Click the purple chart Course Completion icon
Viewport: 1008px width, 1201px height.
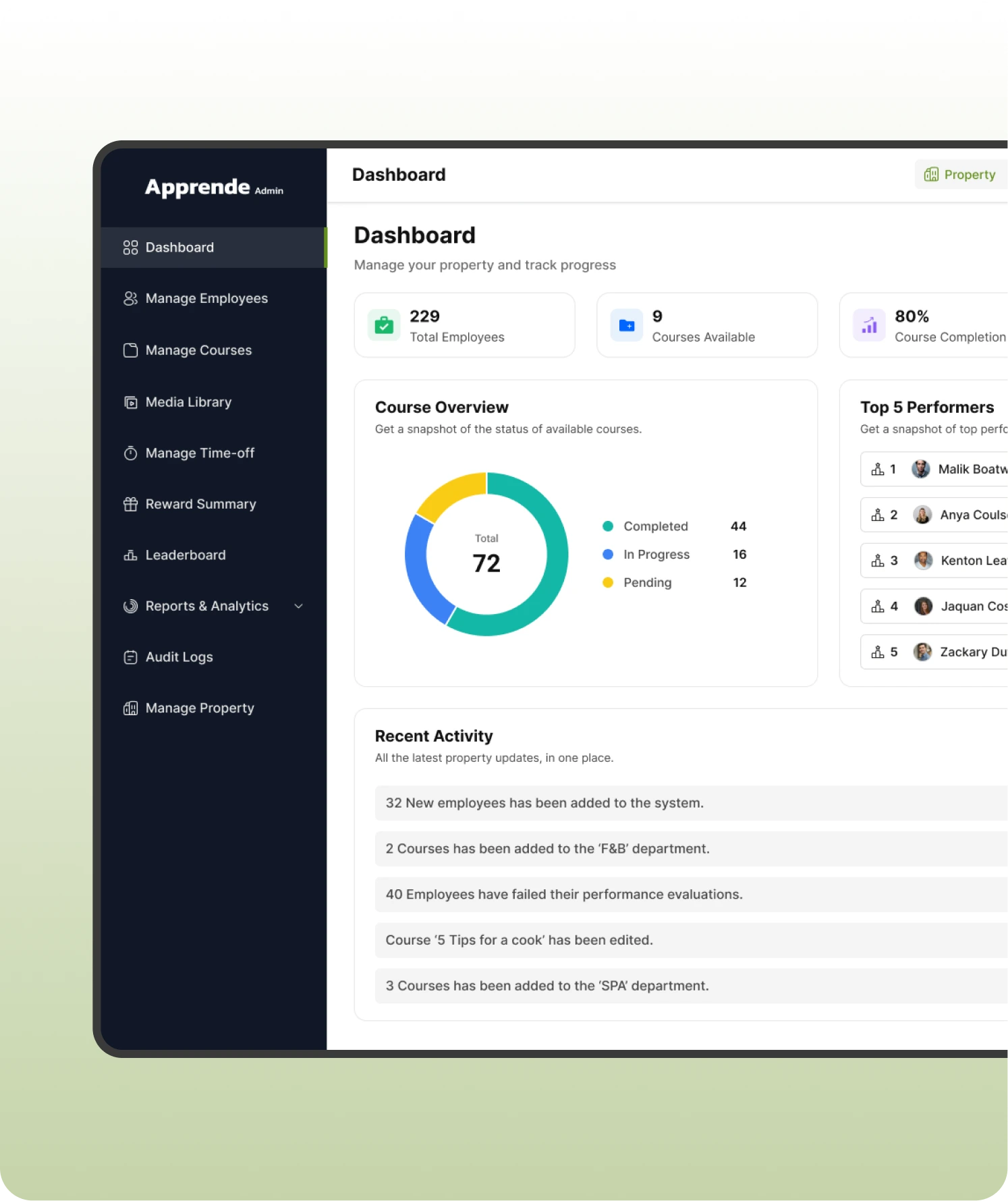tap(869, 325)
